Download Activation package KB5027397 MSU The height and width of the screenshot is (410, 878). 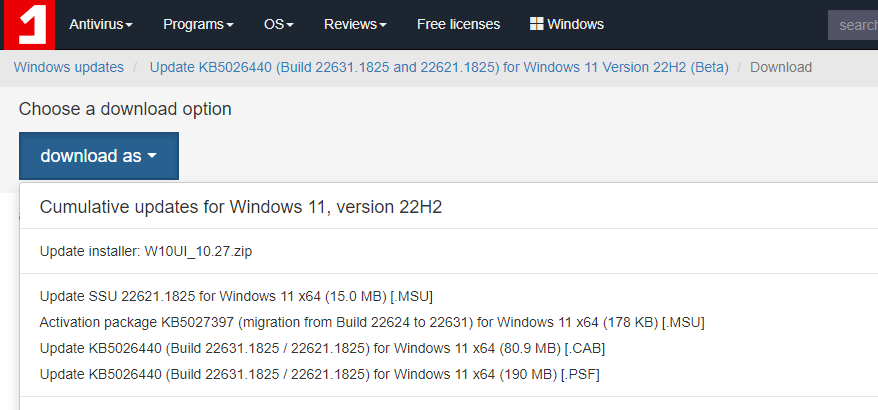(372, 323)
